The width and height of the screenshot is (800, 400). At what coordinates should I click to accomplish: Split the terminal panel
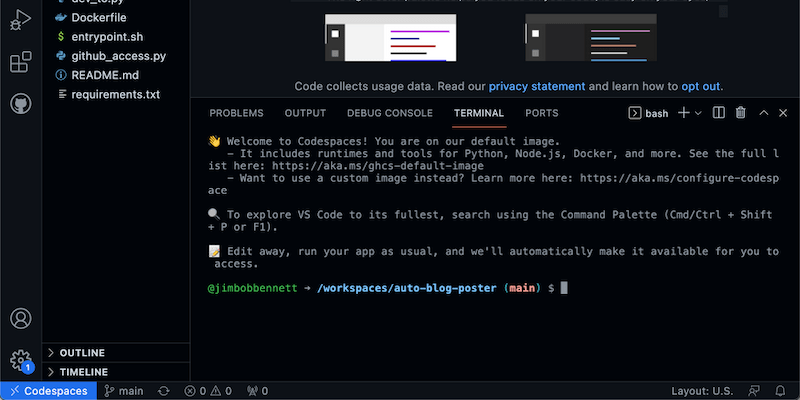click(718, 113)
